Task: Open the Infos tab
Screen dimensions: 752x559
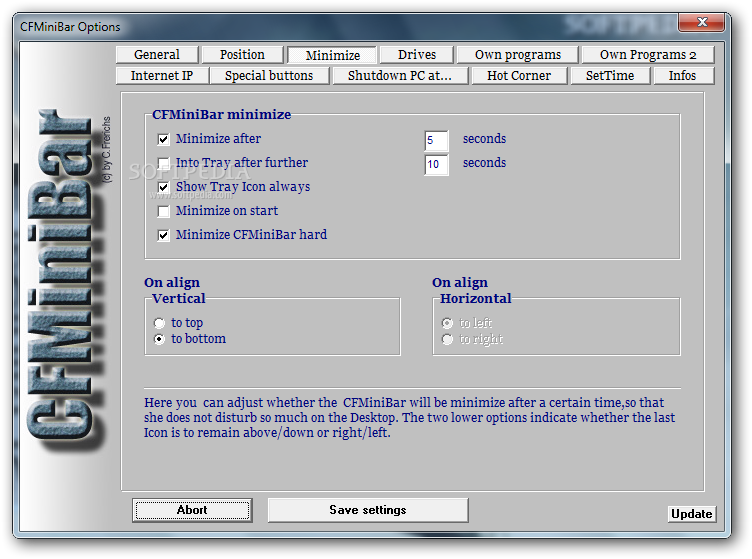Action: click(x=682, y=76)
